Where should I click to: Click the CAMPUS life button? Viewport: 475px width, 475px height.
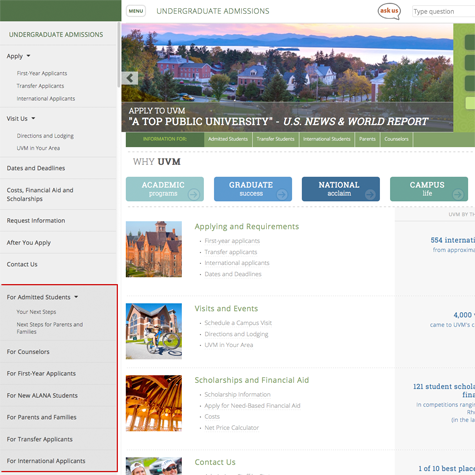pos(429,189)
